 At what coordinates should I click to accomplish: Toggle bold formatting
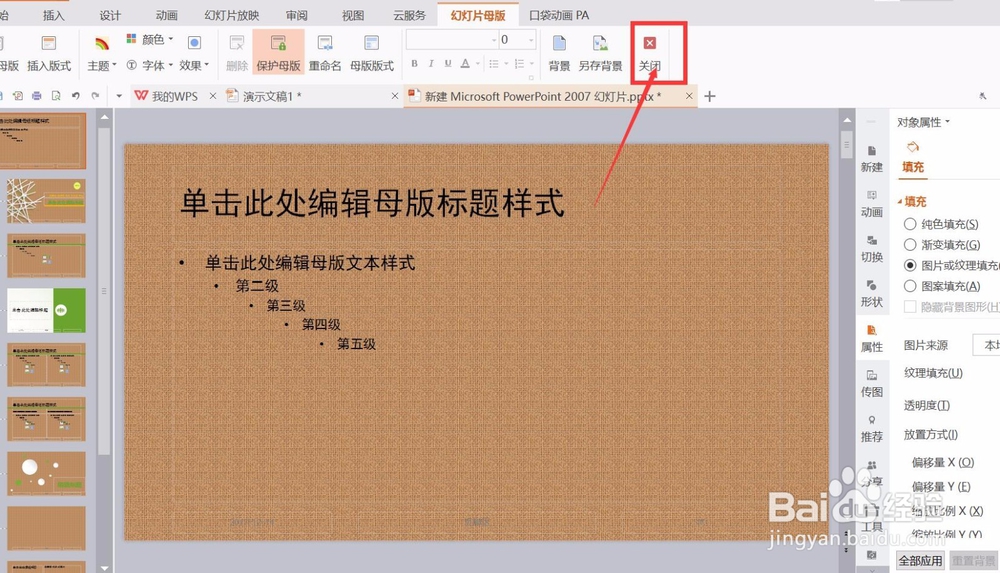coord(415,63)
